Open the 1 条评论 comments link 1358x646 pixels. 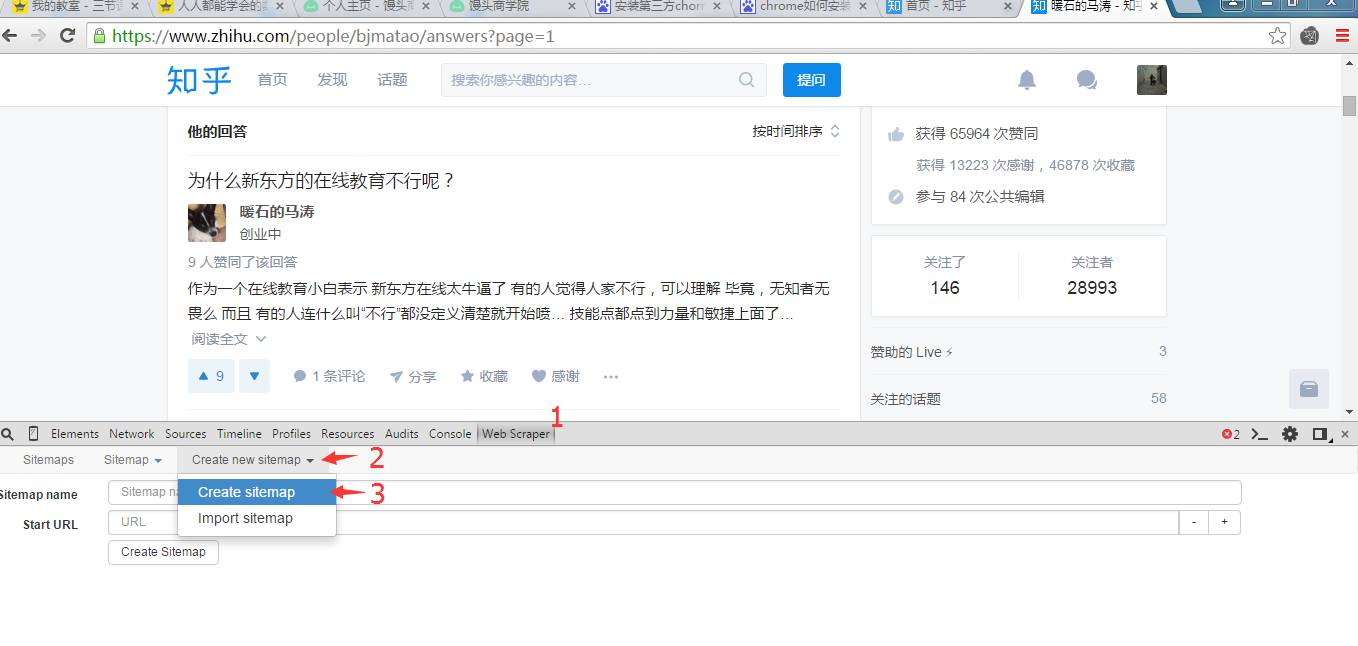(329, 377)
